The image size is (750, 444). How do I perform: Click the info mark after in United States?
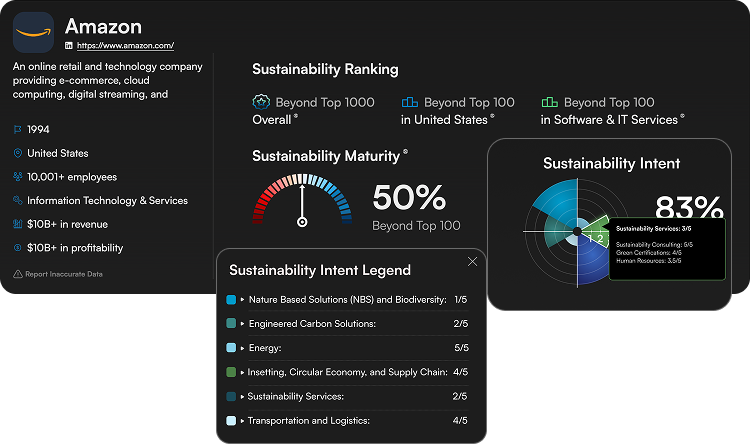pos(492,116)
